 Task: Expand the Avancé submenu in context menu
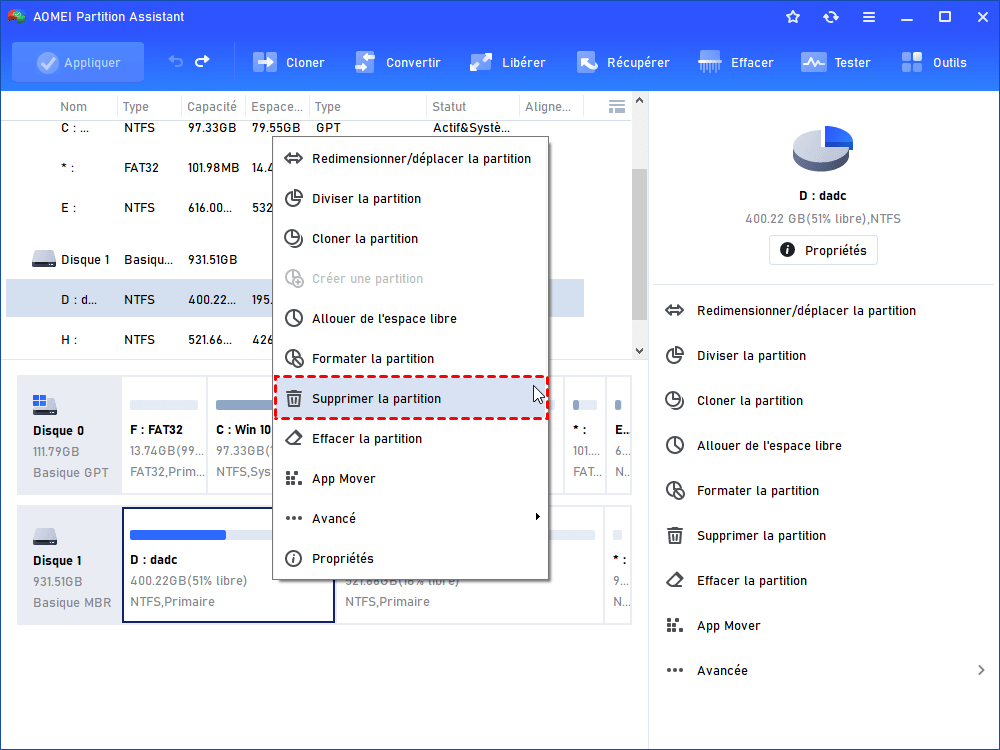coord(411,518)
